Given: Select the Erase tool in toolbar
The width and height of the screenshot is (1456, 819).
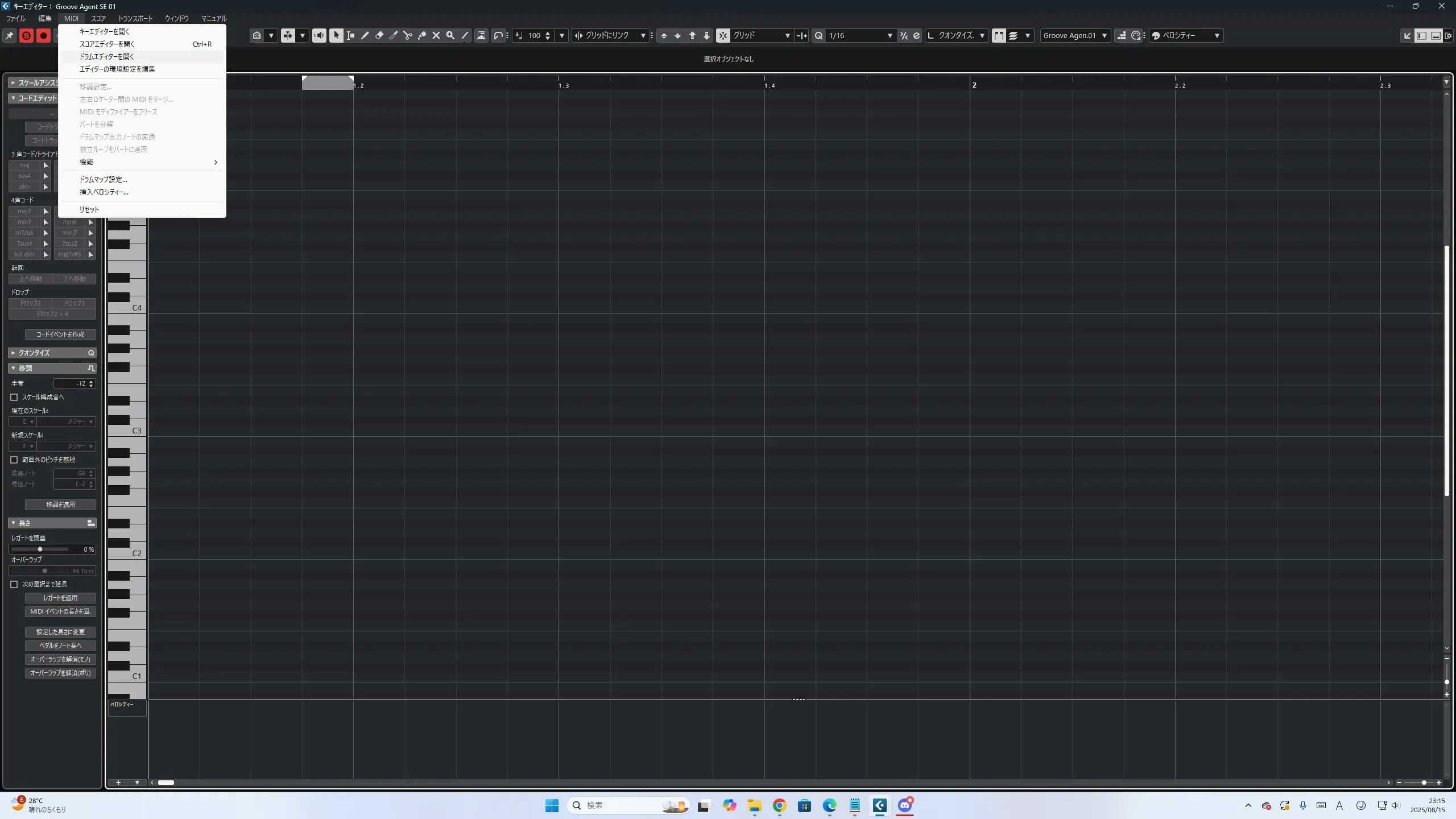Looking at the screenshot, I should (x=379, y=35).
